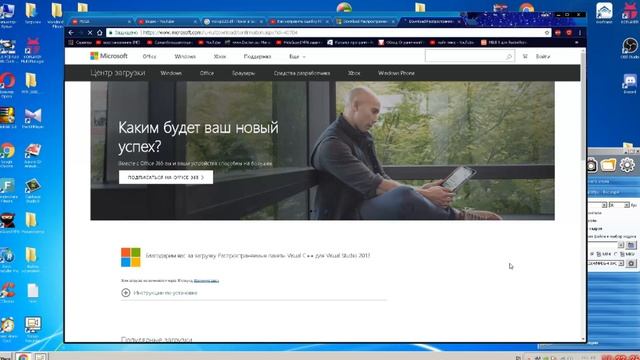Bookmark this page with the star icon

point(547,32)
